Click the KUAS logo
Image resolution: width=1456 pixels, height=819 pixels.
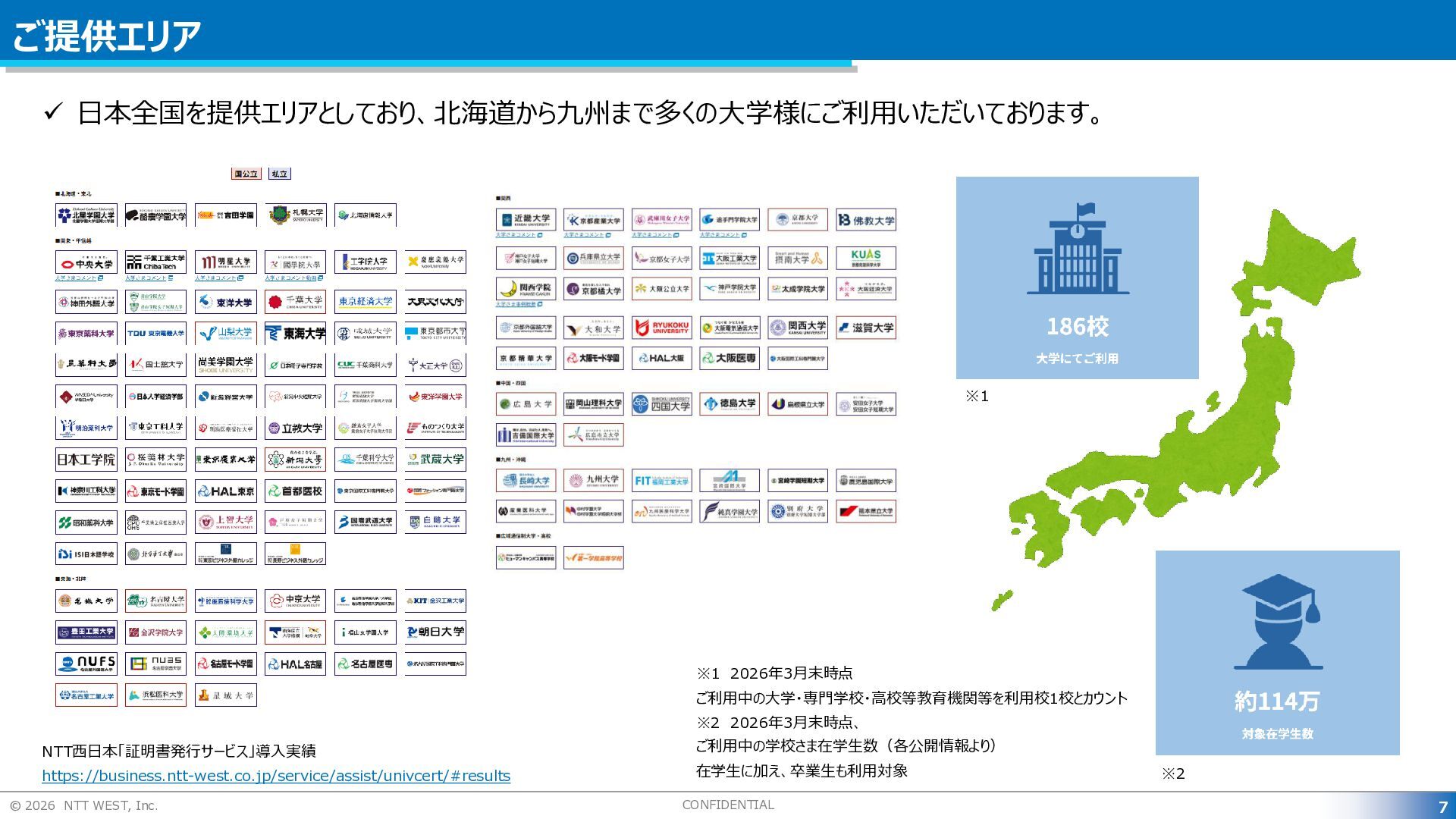tap(866, 258)
